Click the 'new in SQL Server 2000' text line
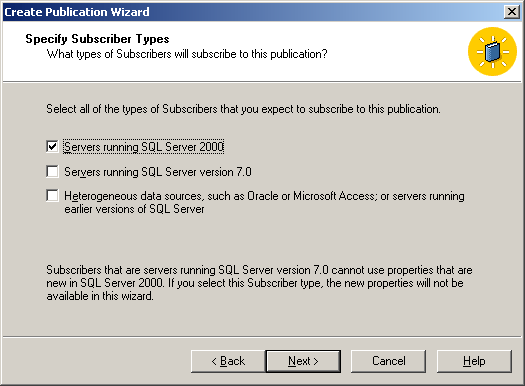The image size is (525, 386). 255,283
